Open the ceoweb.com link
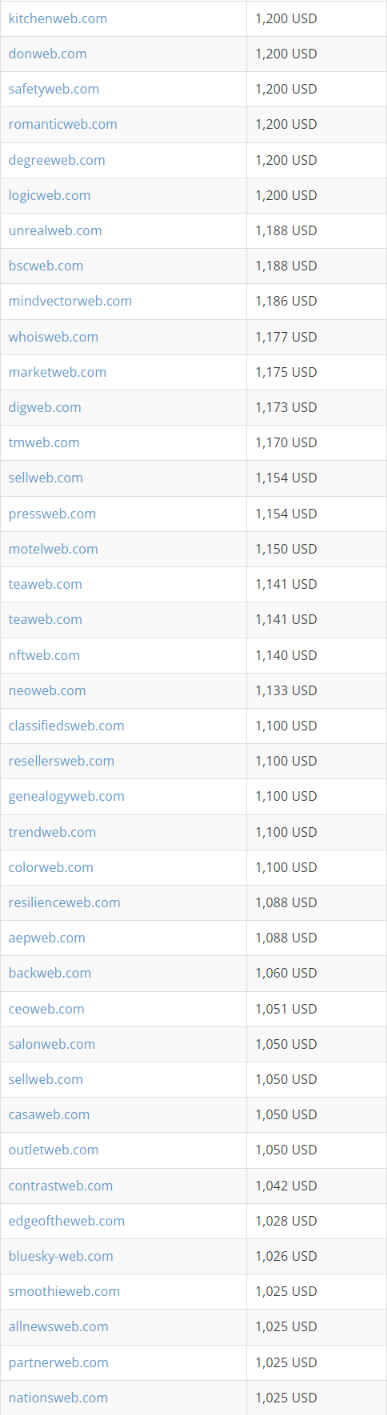387x1415 pixels. pyautogui.click(x=46, y=1009)
